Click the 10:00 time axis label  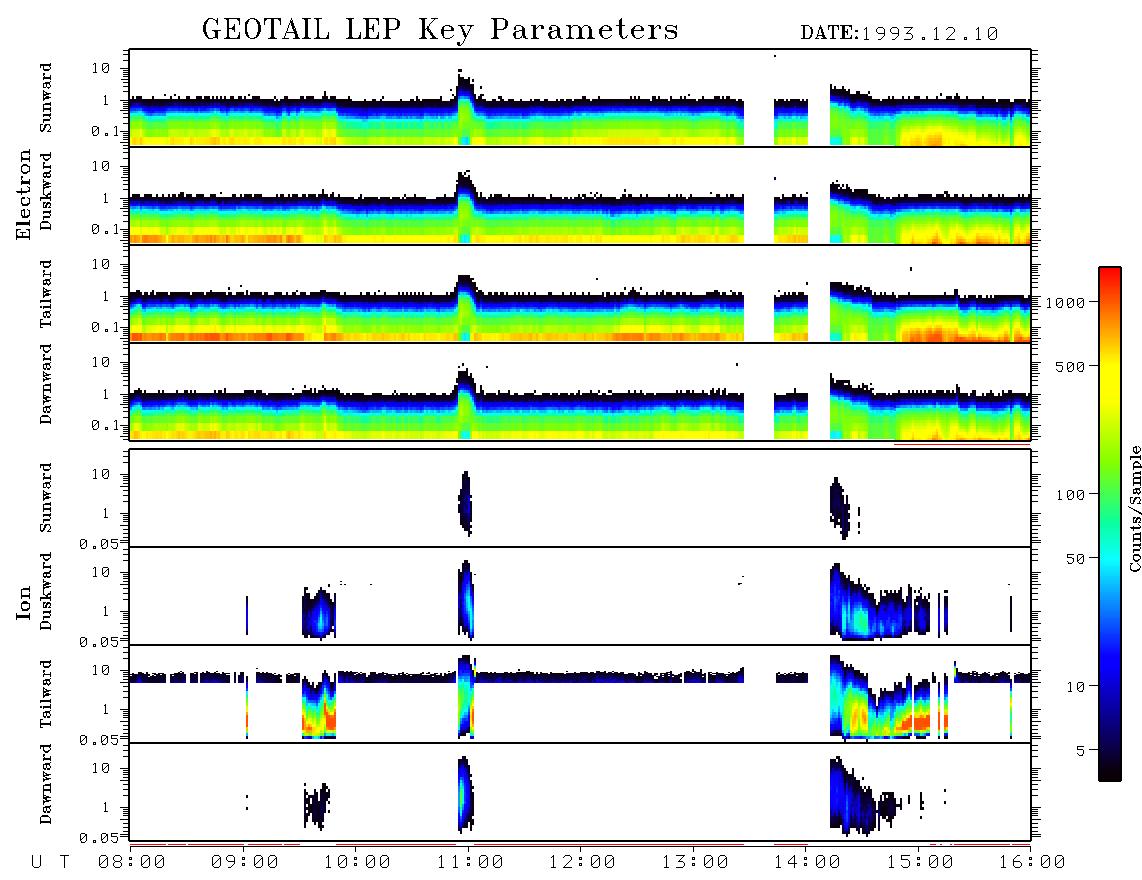[x=357, y=863]
